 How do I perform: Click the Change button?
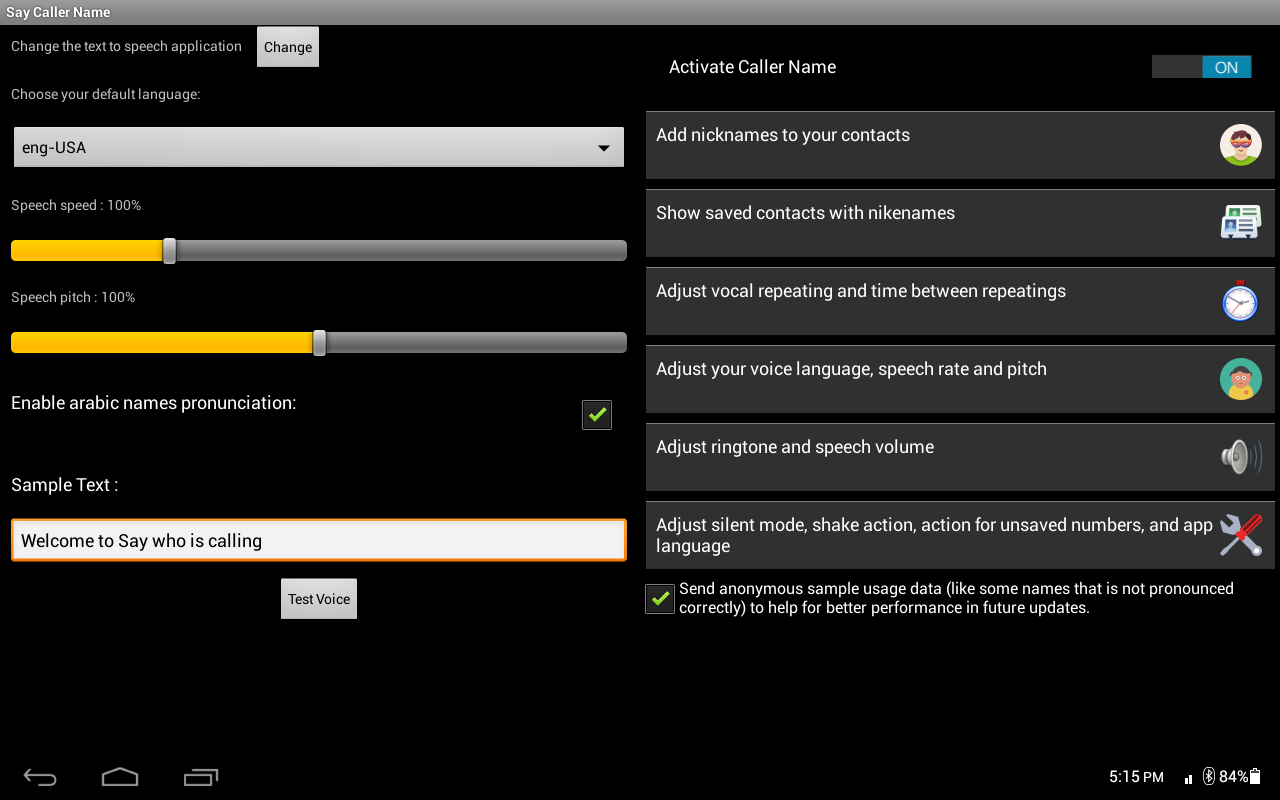pos(288,47)
